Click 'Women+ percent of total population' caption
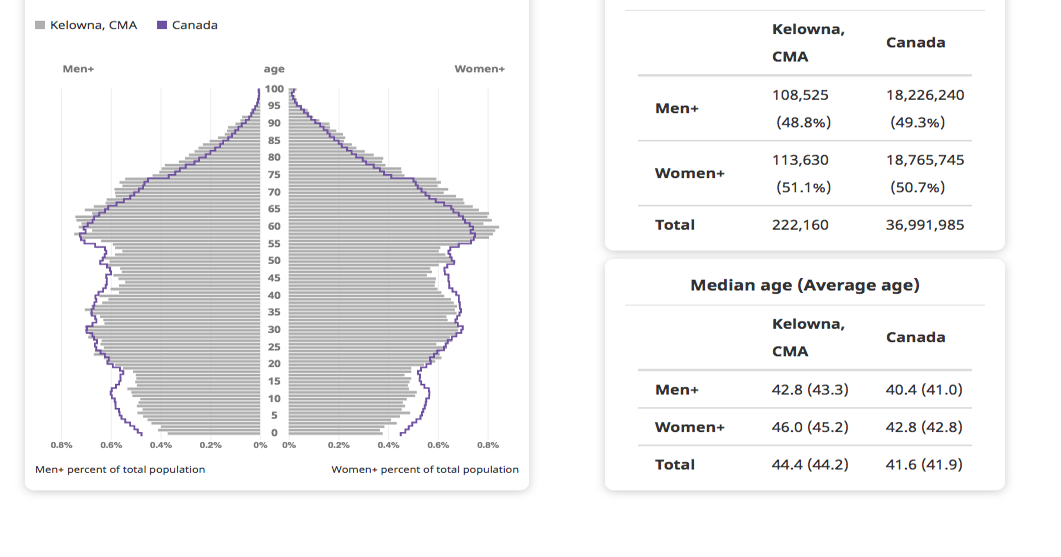1061x557 pixels. coord(425,469)
